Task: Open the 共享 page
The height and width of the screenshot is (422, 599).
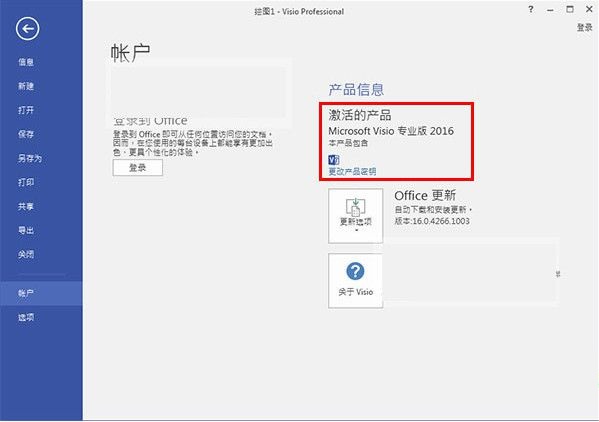Action: [26, 206]
